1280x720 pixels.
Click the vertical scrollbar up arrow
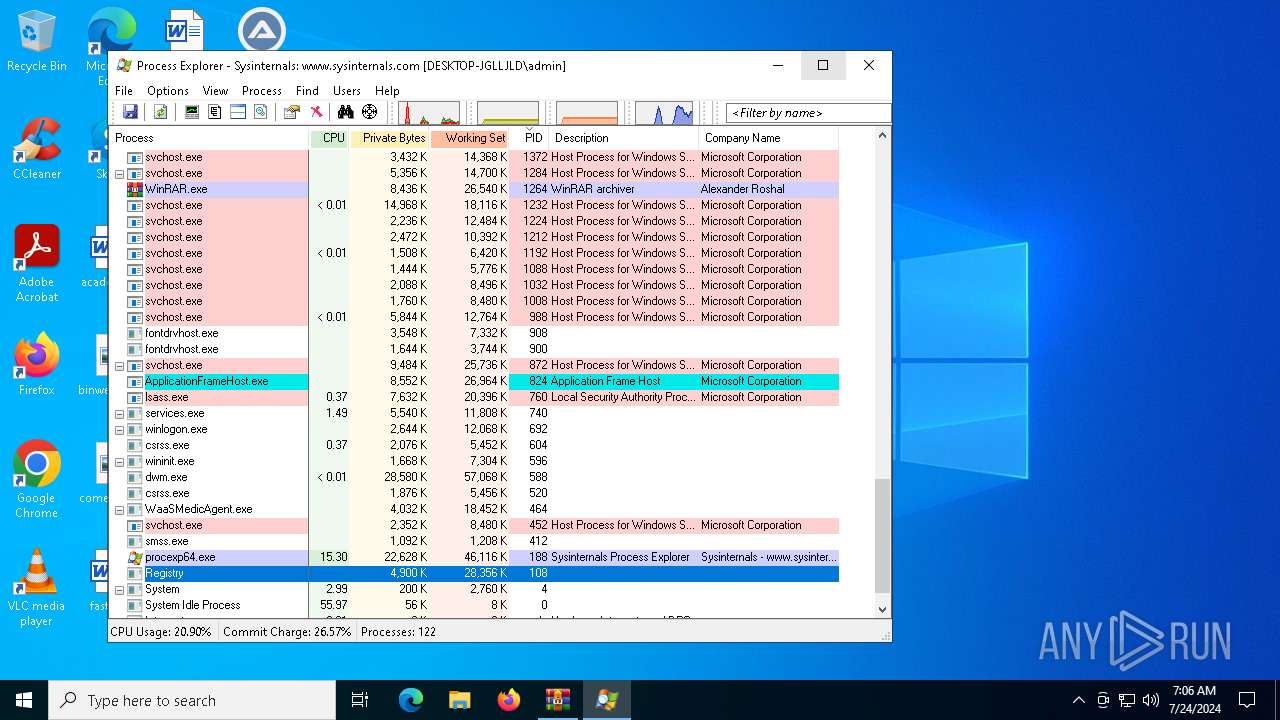[882, 136]
